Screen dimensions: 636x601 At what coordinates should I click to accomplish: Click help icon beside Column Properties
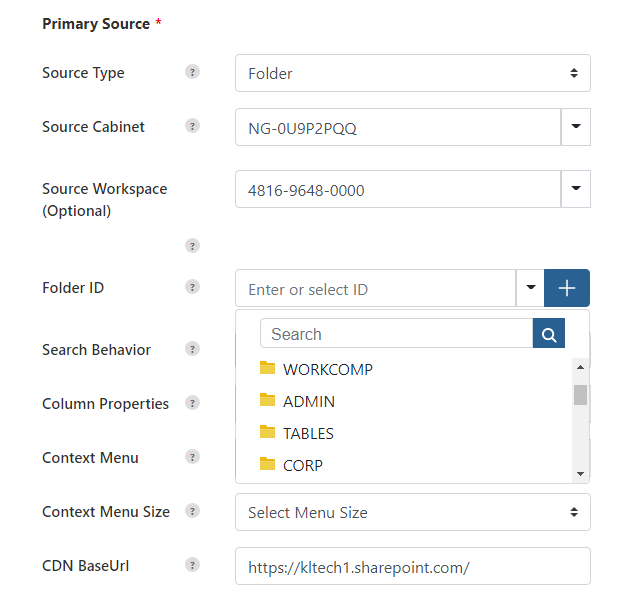192,403
